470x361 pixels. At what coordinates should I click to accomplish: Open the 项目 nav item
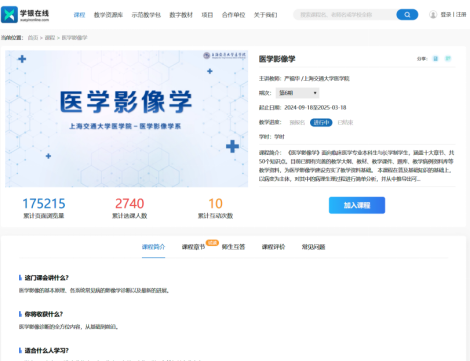coord(207,15)
